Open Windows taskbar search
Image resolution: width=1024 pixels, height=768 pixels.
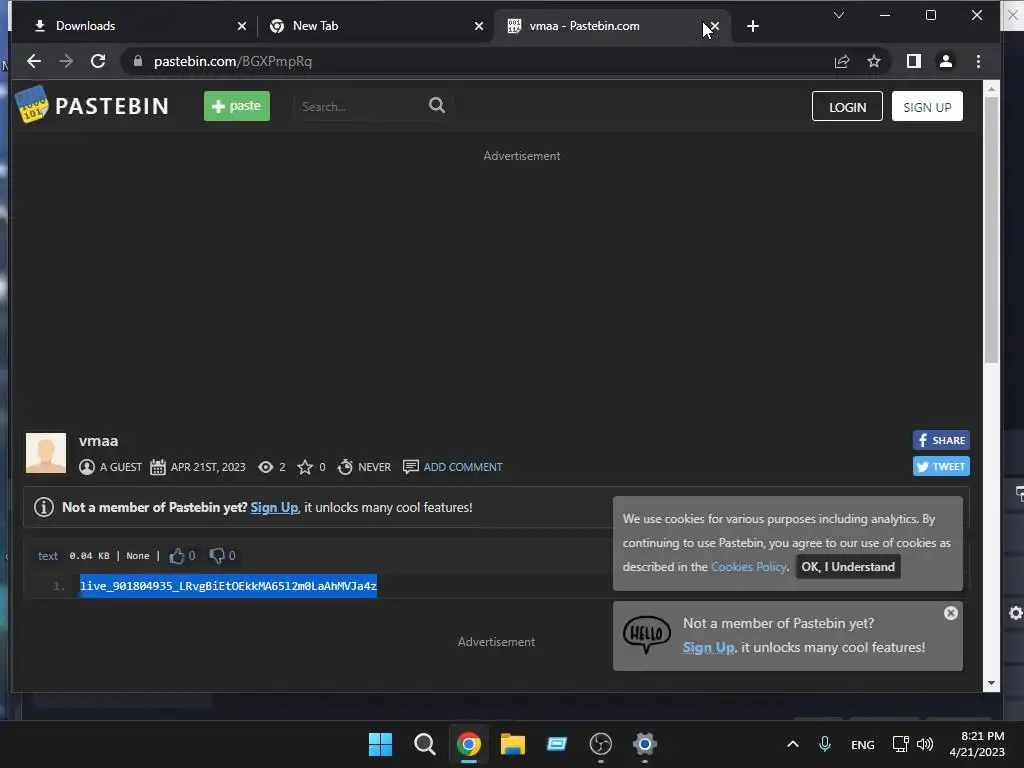click(424, 744)
